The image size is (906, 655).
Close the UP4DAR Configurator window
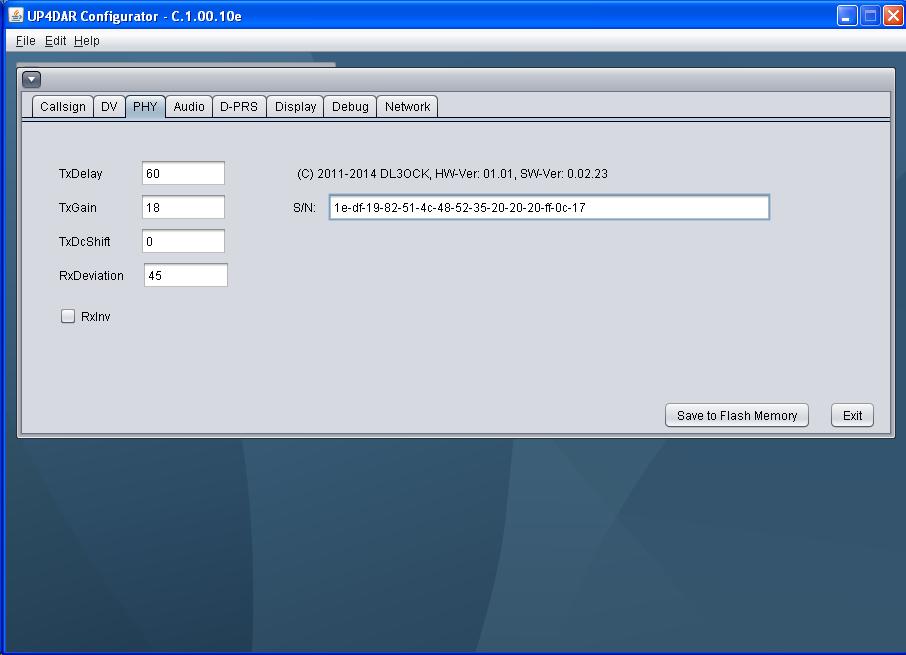point(893,16)
